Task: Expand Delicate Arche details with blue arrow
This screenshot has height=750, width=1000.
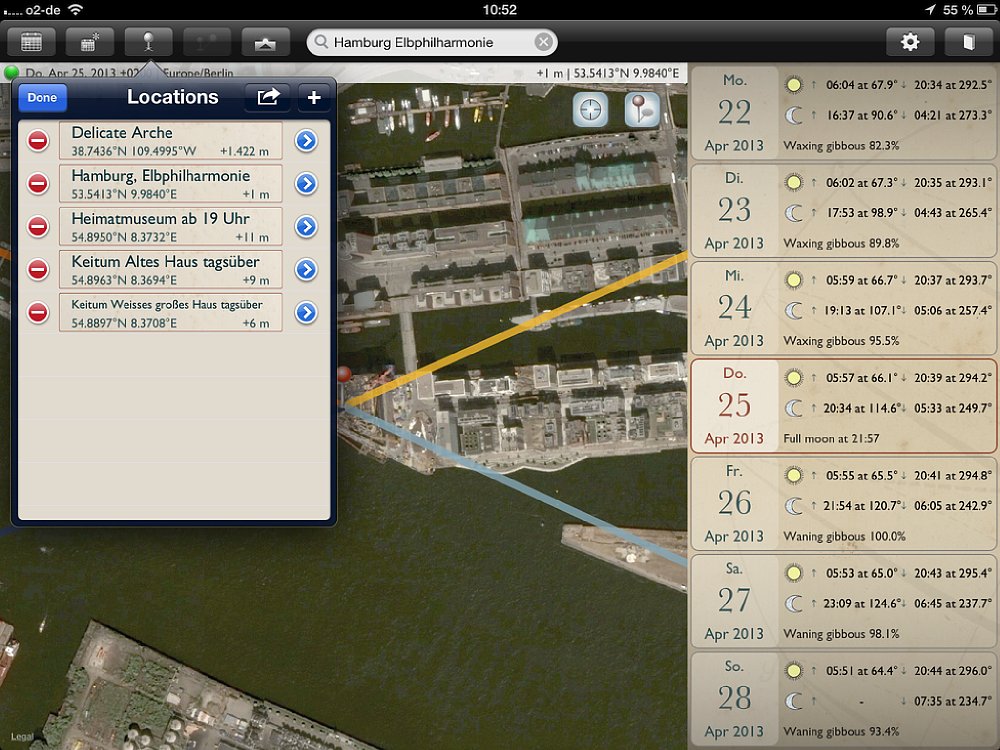Action: [x=306, y=140]
